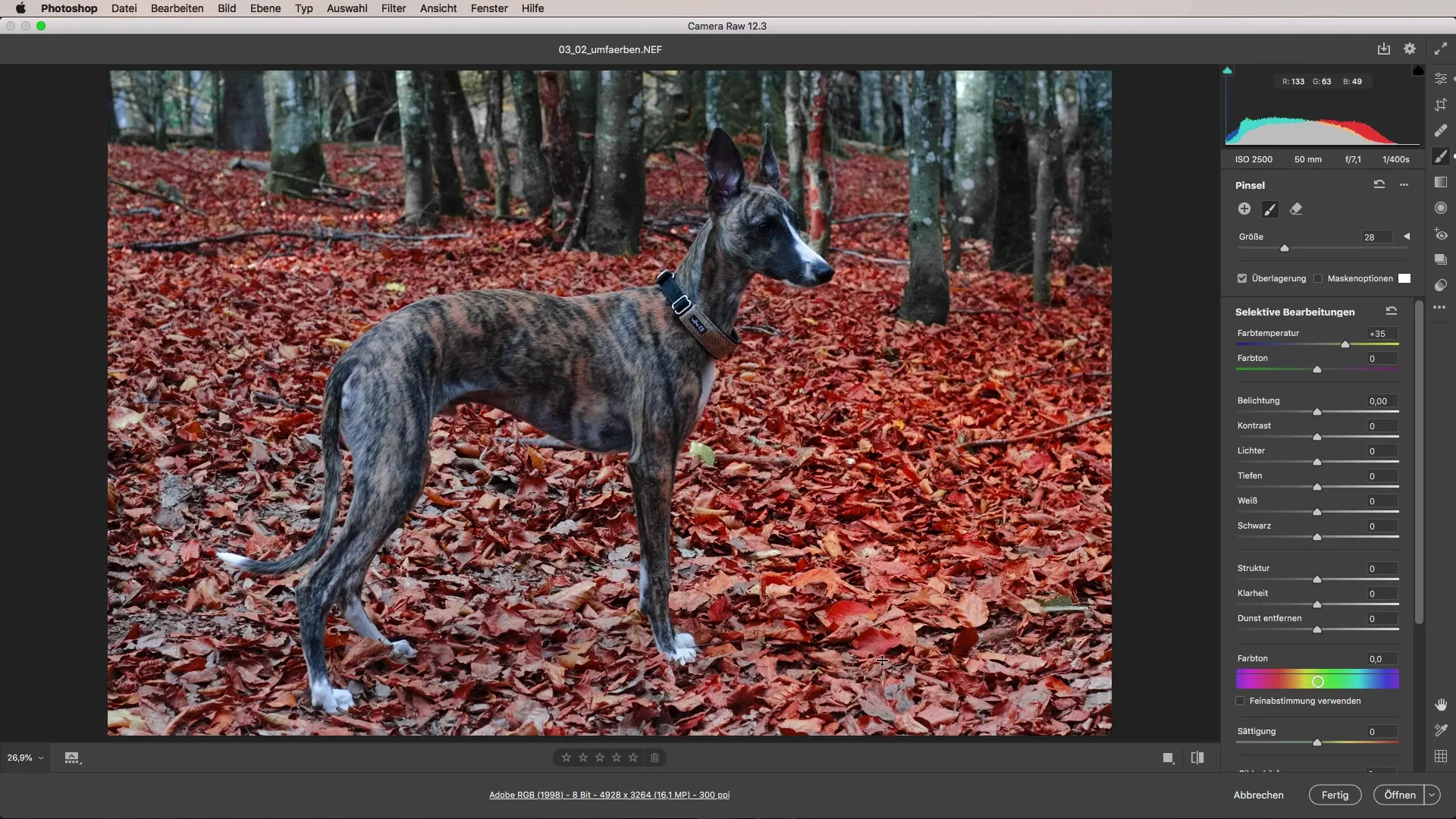Click the Belichtung slider handle

click(1317, 412)
